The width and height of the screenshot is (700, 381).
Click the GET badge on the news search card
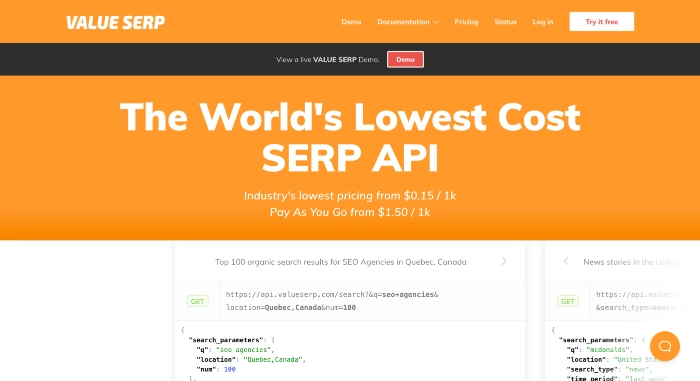(567, 301)
